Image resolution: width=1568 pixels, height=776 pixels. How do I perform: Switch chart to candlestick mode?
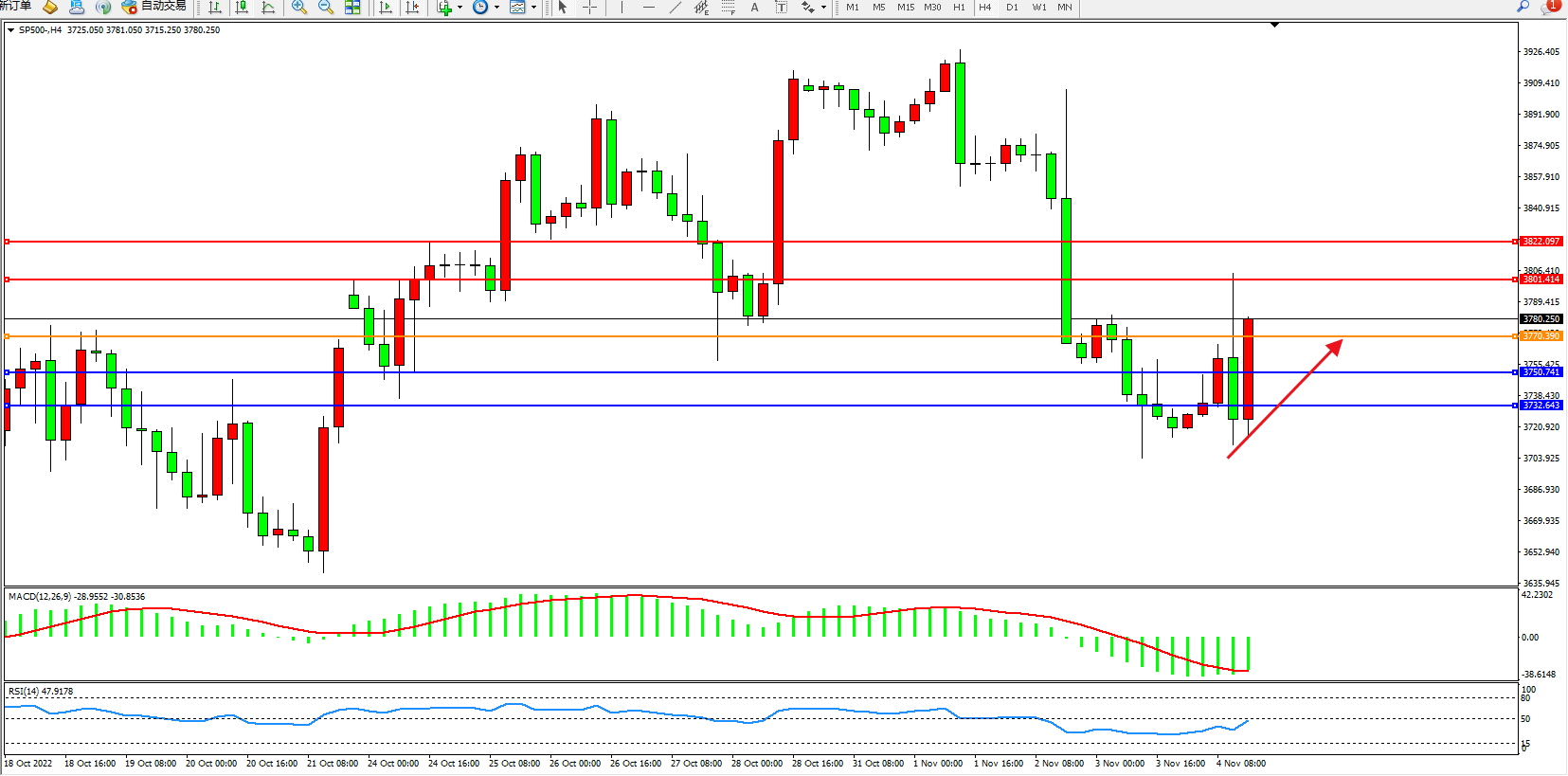[x=242, y=8]
